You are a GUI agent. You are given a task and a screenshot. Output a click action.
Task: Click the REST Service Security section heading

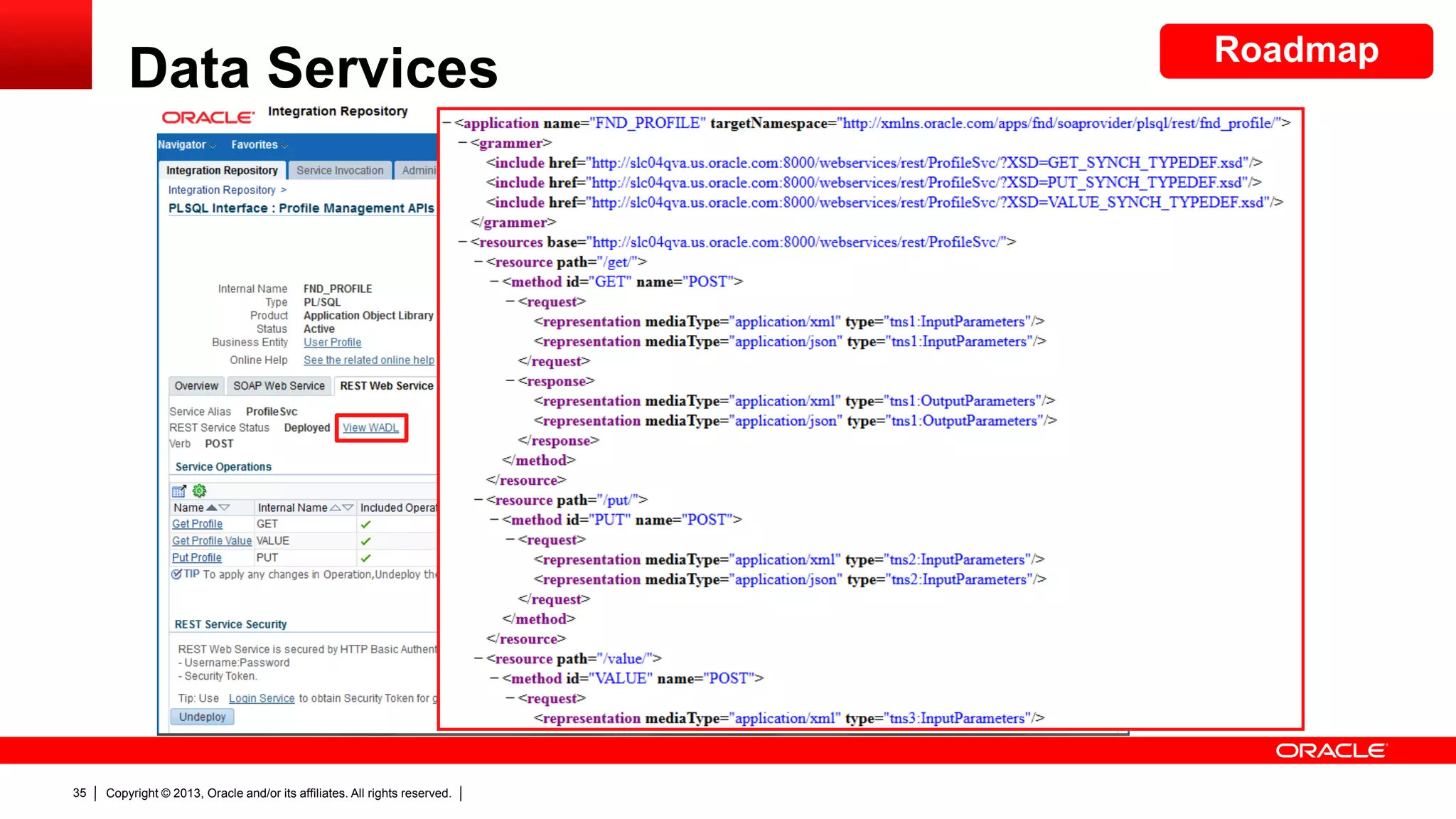231,625
